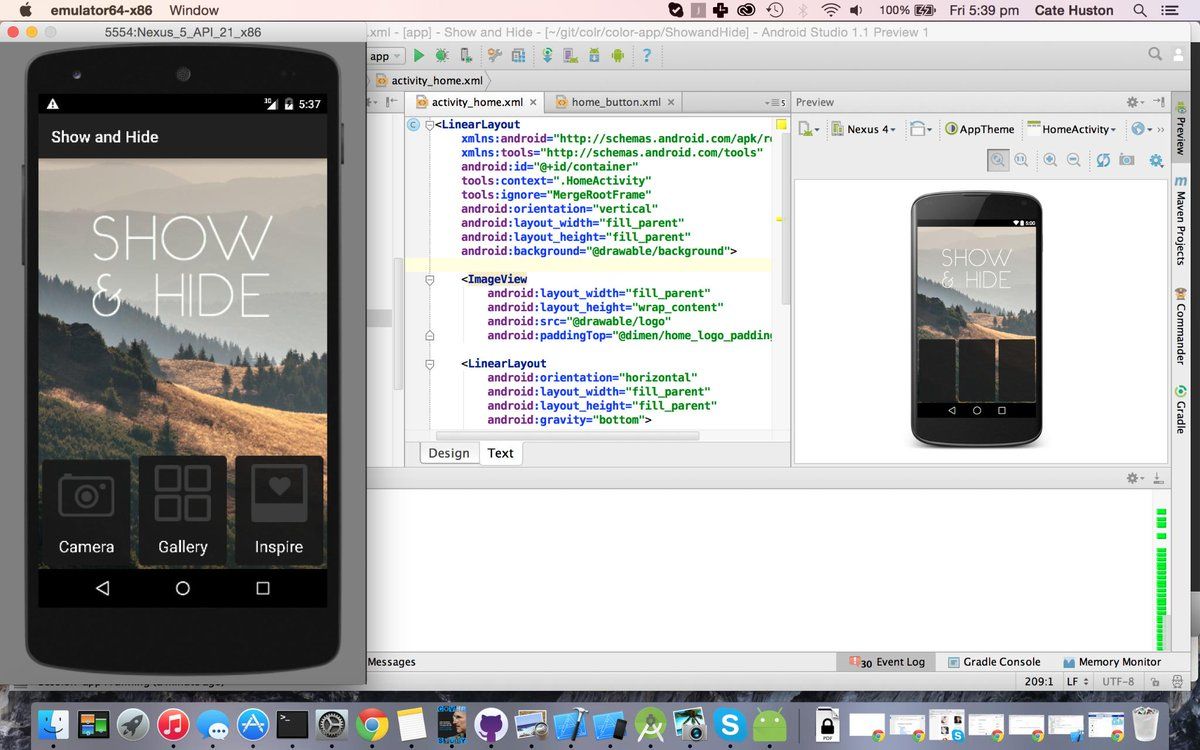Screen dimensions: 1200x750
Task: Switch to the home_button.xml tab
Action: [613, 101]
